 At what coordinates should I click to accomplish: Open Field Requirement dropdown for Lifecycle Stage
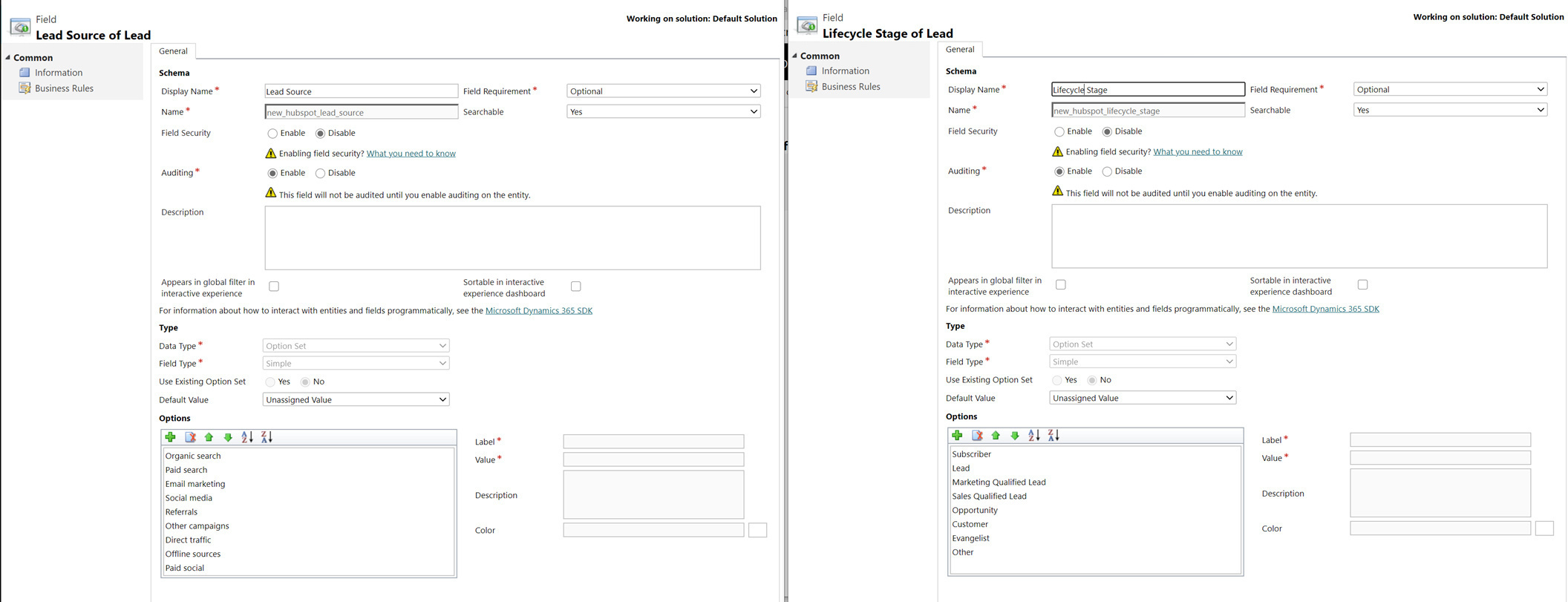[1451, 90]
